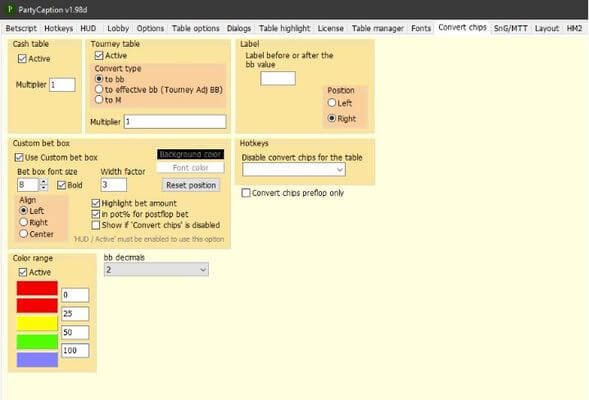
Task: Open the License tab
Action: (x=331, y=29)
